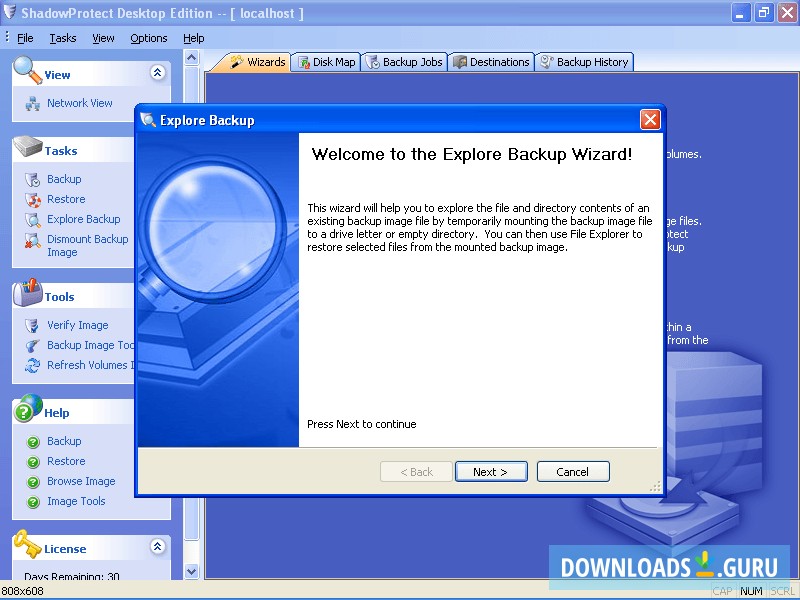Switch to the Backup History tab
Viewport: 800px width, 600px height.
click(585, 62)
